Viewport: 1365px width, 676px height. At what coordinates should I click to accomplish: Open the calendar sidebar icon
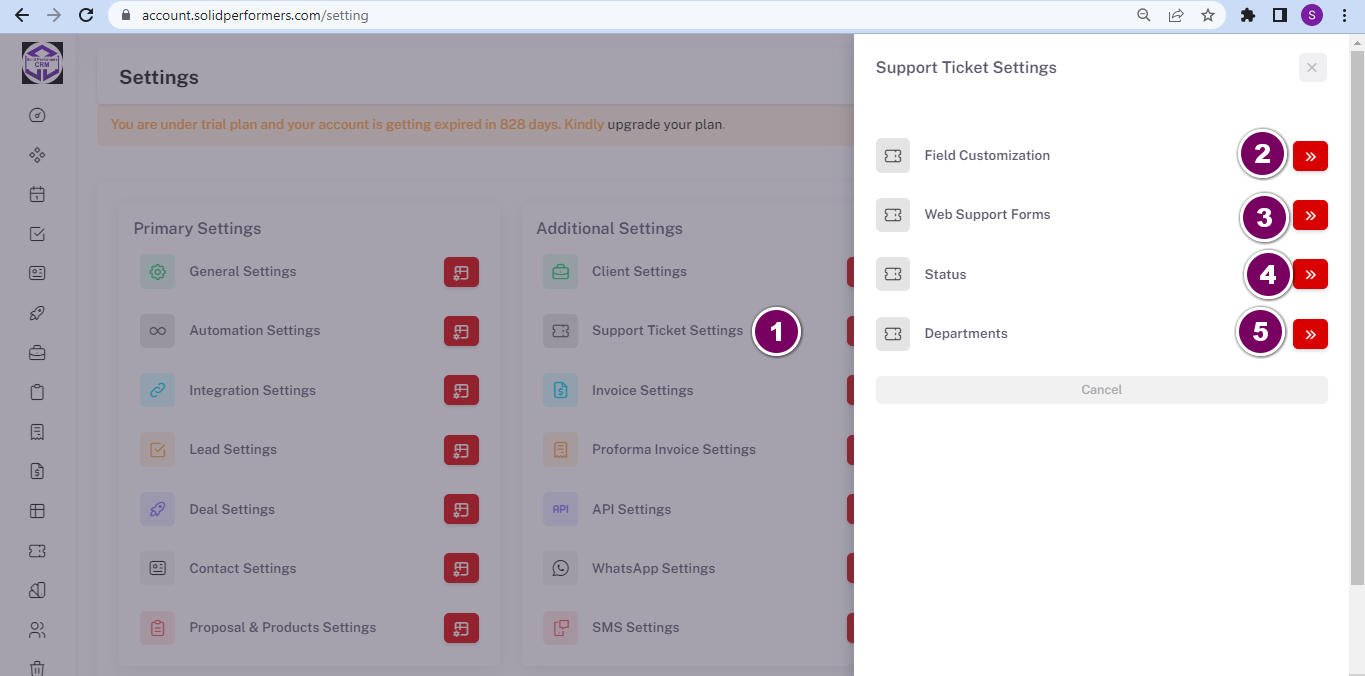point(37,194)
